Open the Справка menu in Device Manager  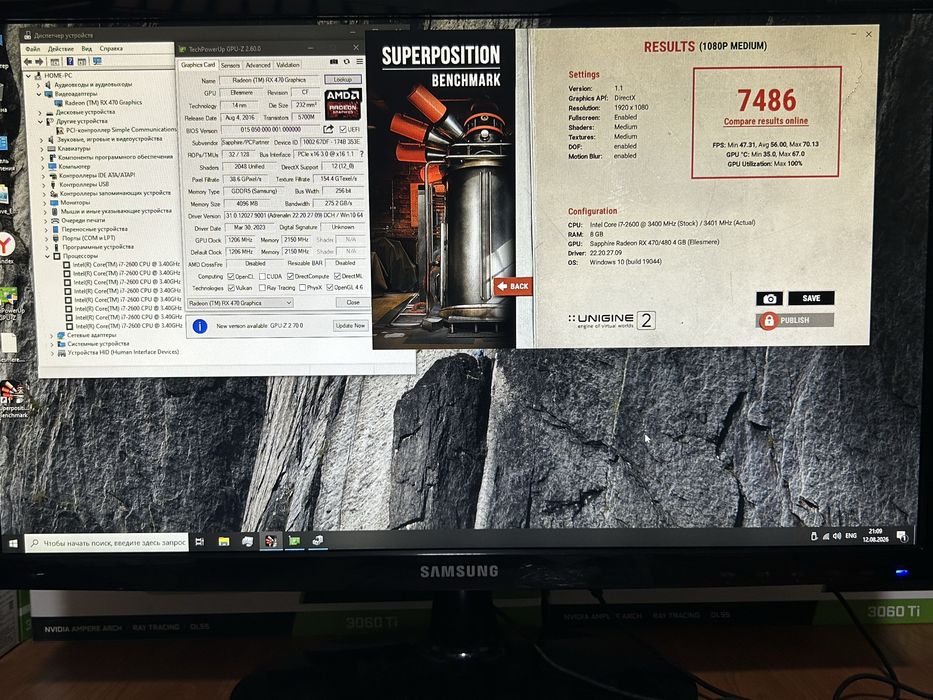pos(111,49)
